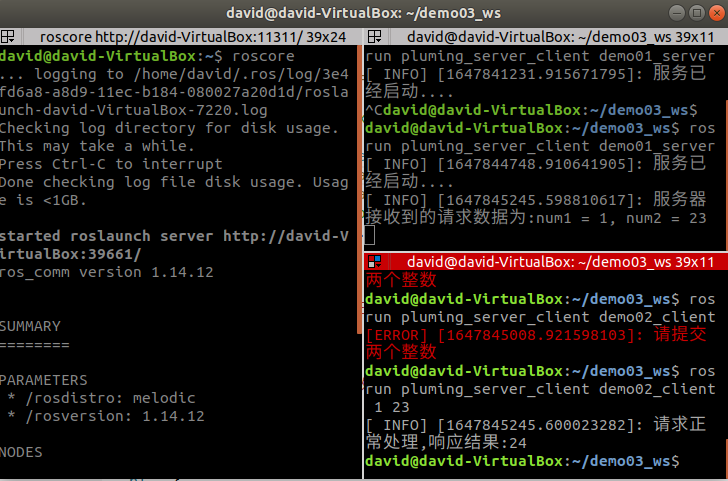Click the INFO timestamp 1647845245.600023282
Viewport: 728px width, 481px height.
pos(537,425)
